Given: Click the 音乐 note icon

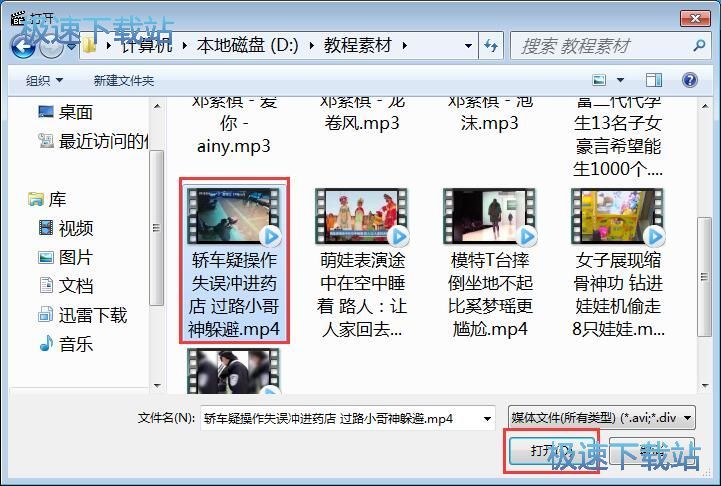Looking at the screenshot, I should (x=46, y=343).
